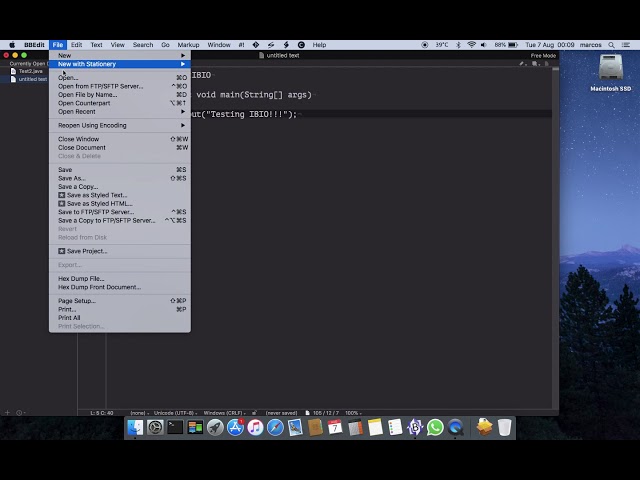Click the L:5 C:40 cursor position
This screenshot has height=480, width=640.
click(102, 413)
